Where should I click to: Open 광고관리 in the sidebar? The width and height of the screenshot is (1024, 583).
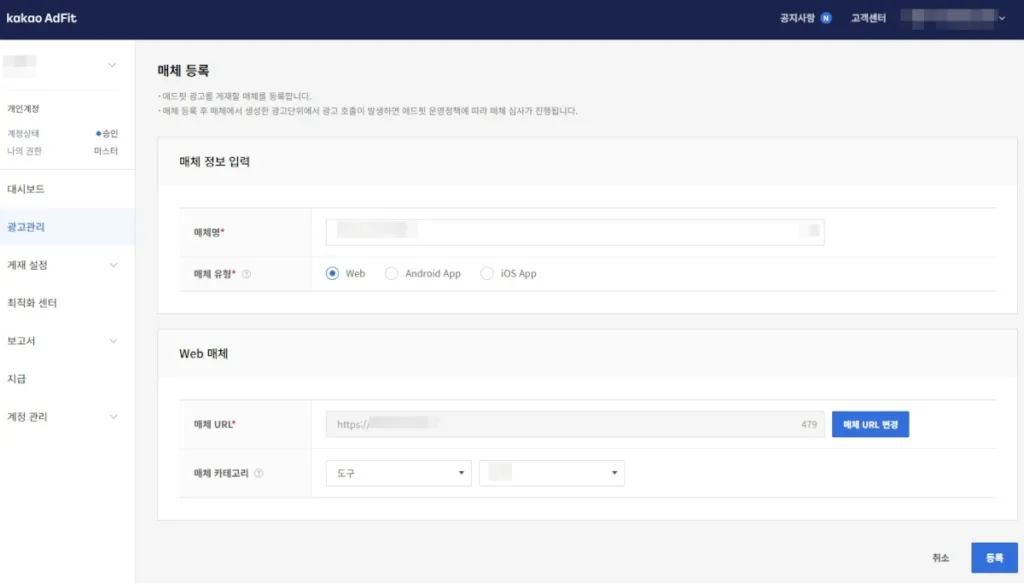click(x=26, y=227)
